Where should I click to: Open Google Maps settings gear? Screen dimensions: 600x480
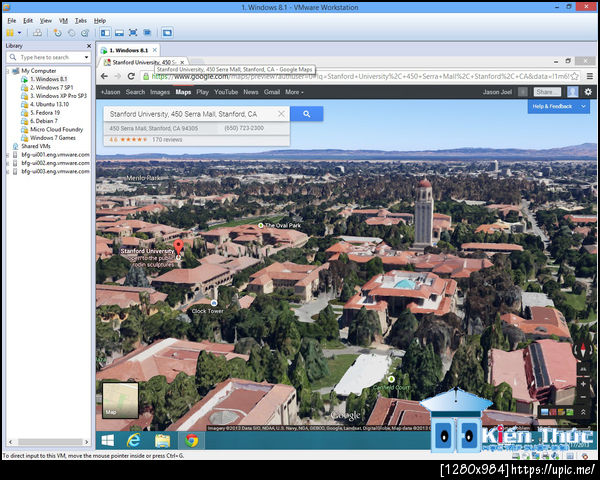tap(588, 92)
